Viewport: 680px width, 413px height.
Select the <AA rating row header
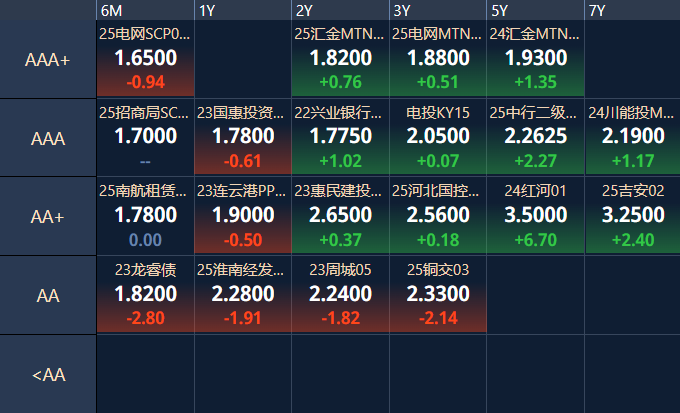(48, 374)
